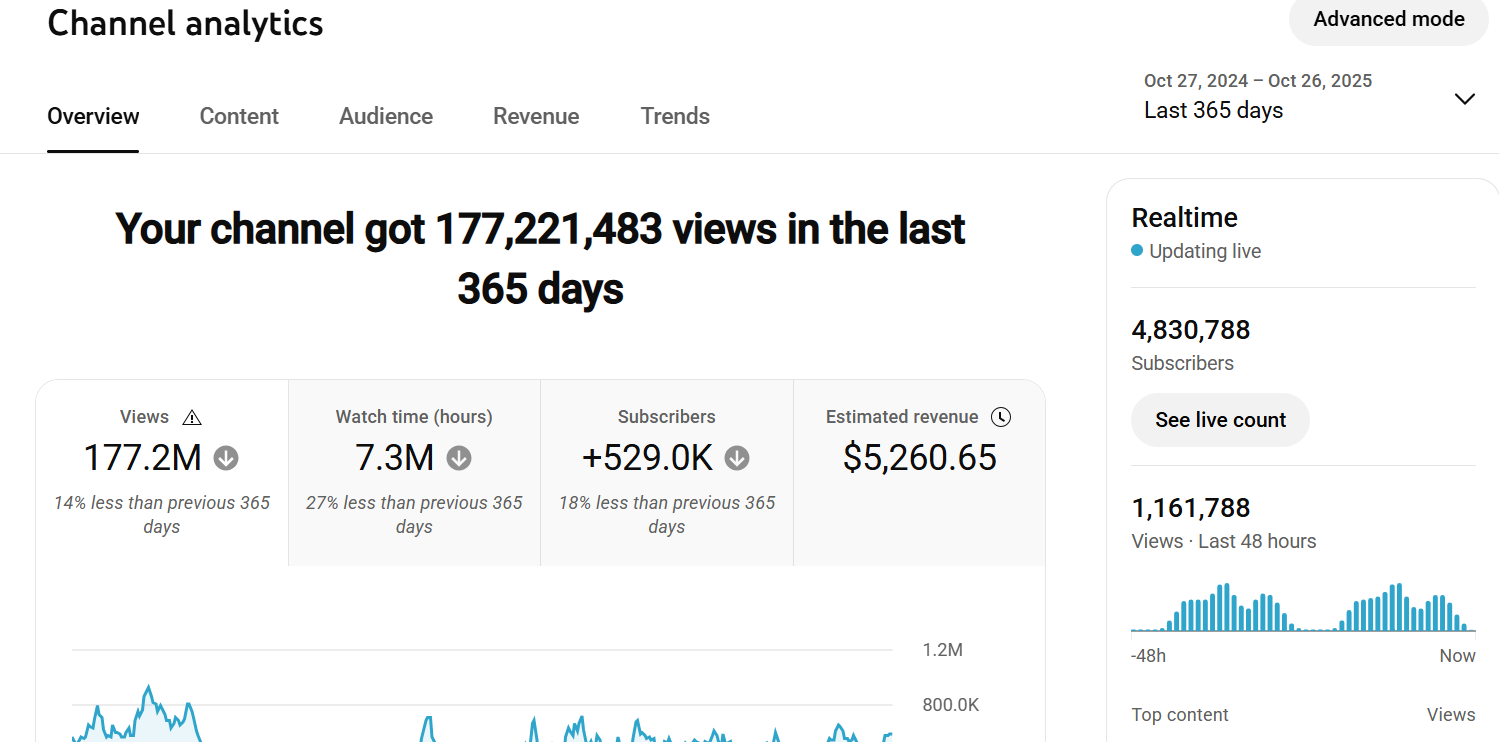Select the Watch time (hours) metric card

point(414,472)
